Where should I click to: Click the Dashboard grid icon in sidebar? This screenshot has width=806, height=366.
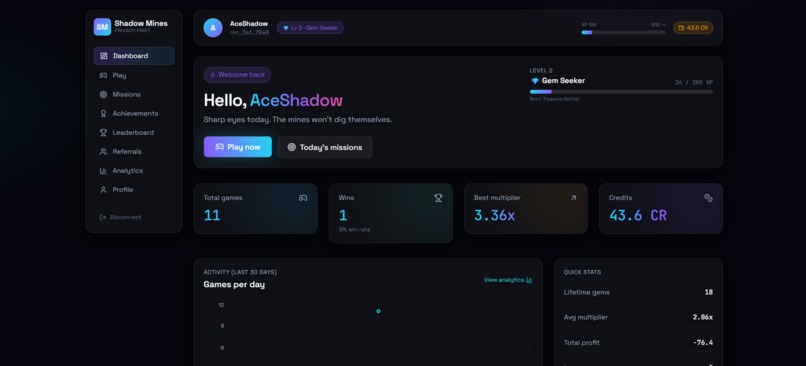click(103, 56)
